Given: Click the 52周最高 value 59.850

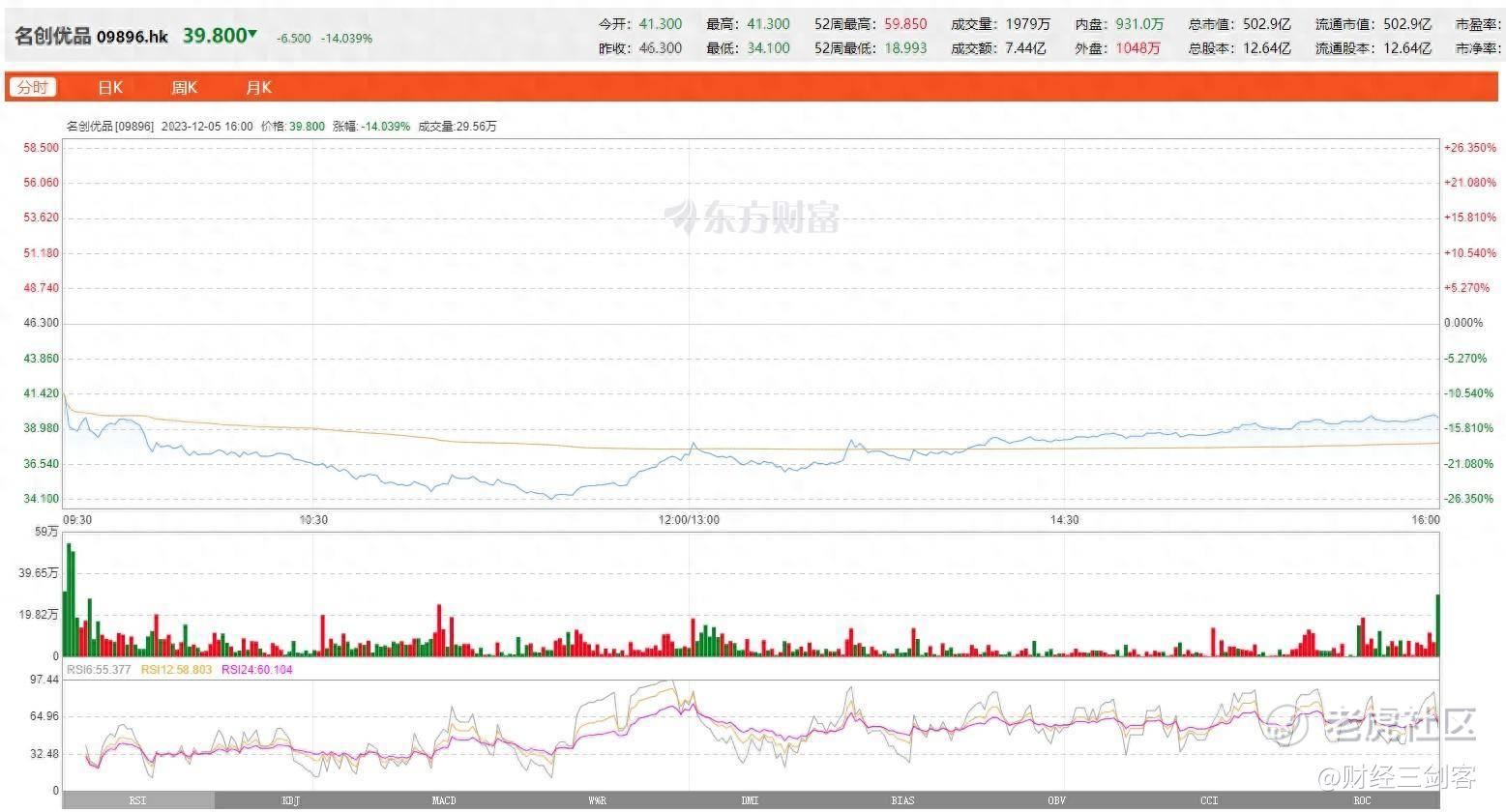Looking at the screenshot, I should (x=905, y=24).
